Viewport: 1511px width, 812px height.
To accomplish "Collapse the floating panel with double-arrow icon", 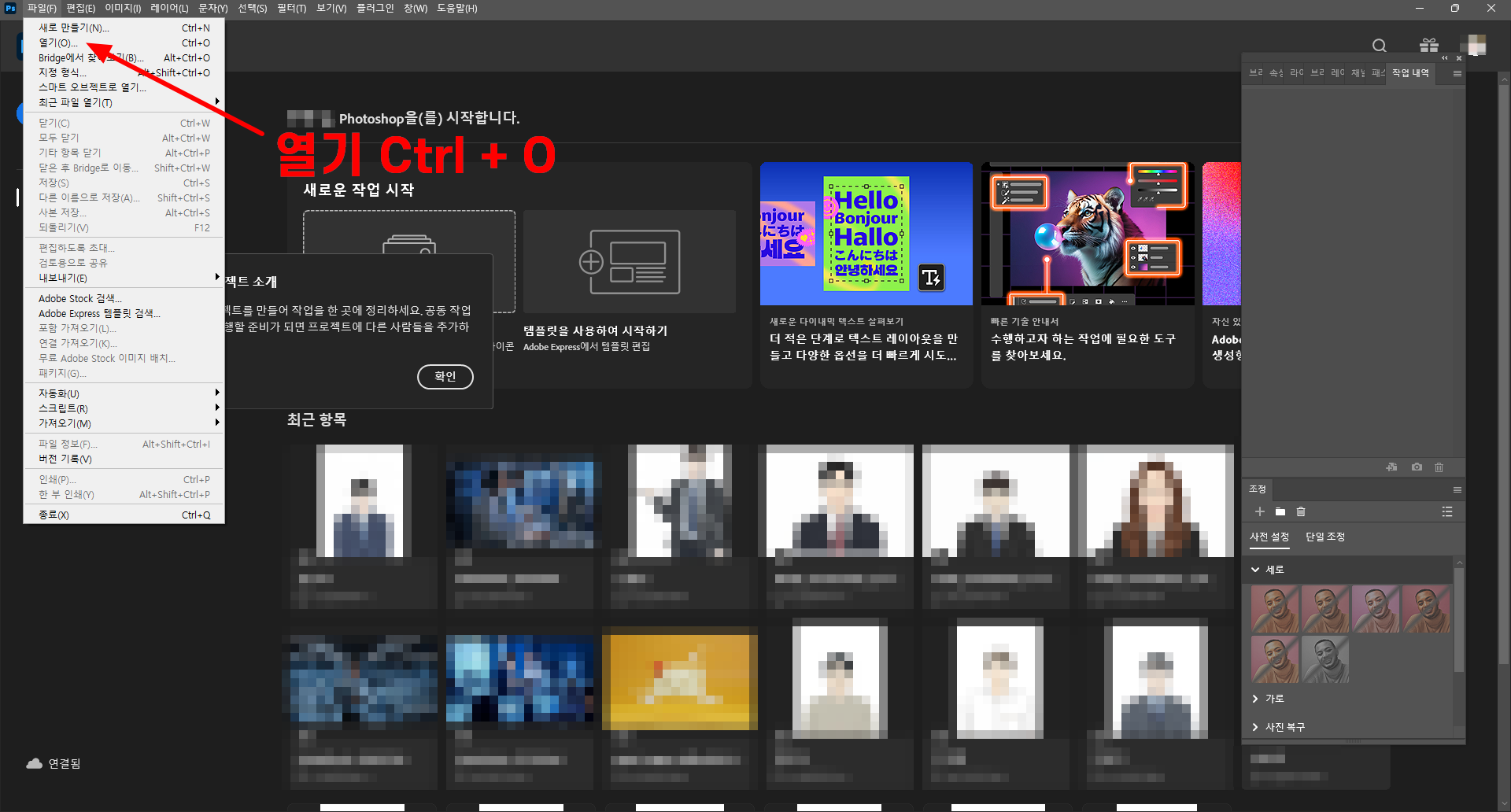I will point(1444,58).
